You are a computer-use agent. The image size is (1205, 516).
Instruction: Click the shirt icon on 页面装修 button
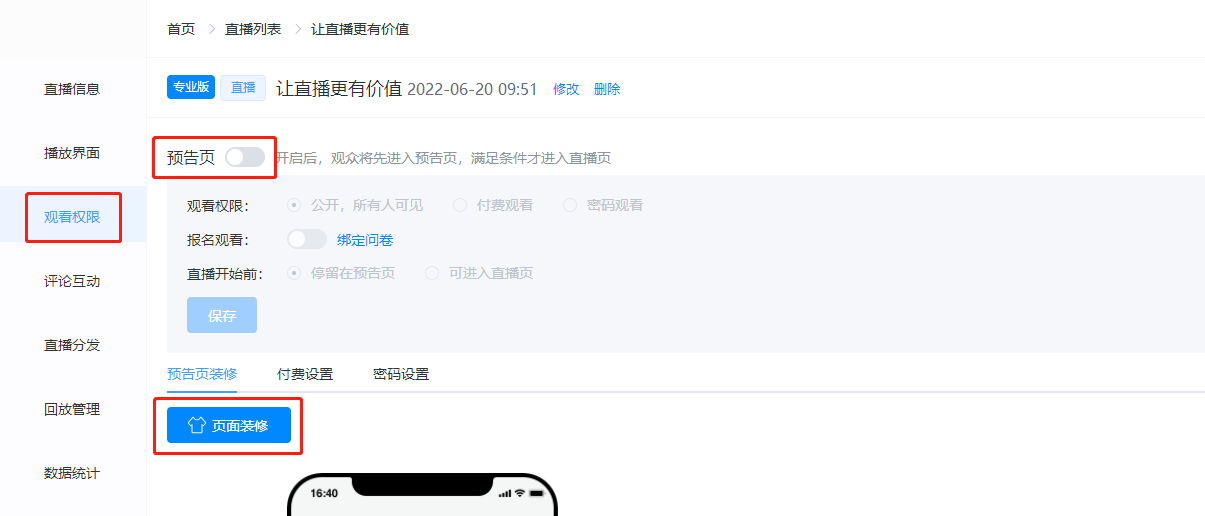coord(197,425)
